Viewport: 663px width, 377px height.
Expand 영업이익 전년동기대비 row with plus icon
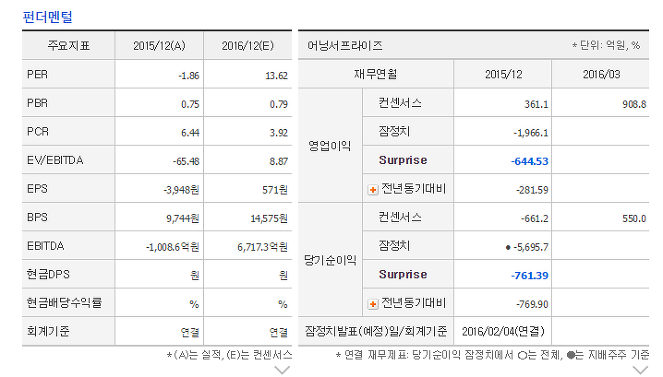click(x=373, y=190)
